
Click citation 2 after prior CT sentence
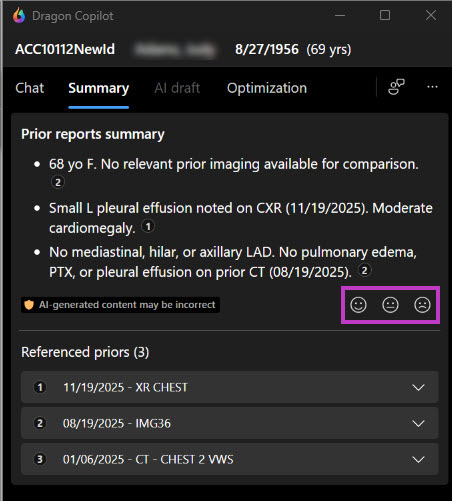click(x=365, y=270)
